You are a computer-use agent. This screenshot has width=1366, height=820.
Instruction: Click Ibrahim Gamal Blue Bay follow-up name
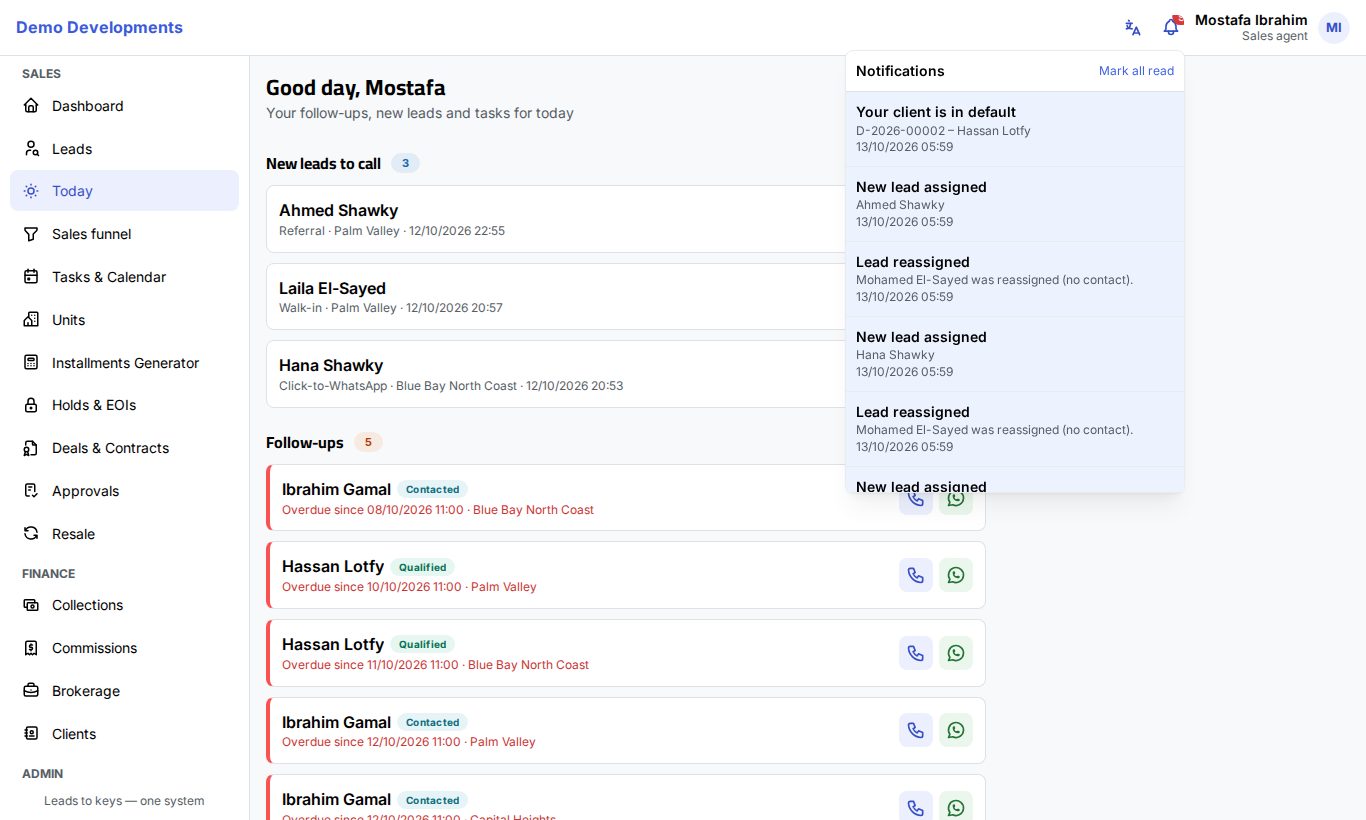tap(336, 489)
